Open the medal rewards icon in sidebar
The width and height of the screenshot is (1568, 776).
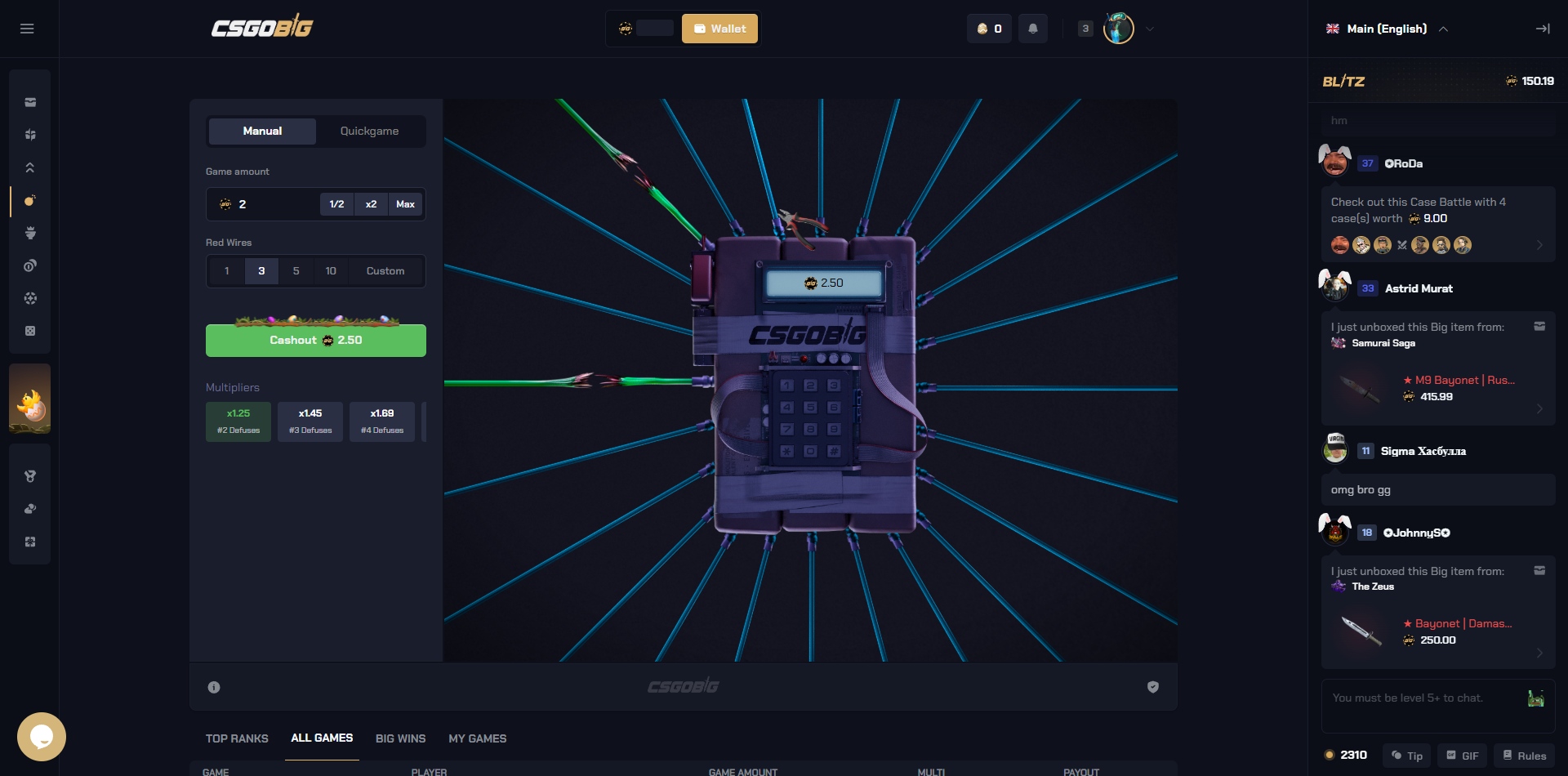(x=30, y=476)
